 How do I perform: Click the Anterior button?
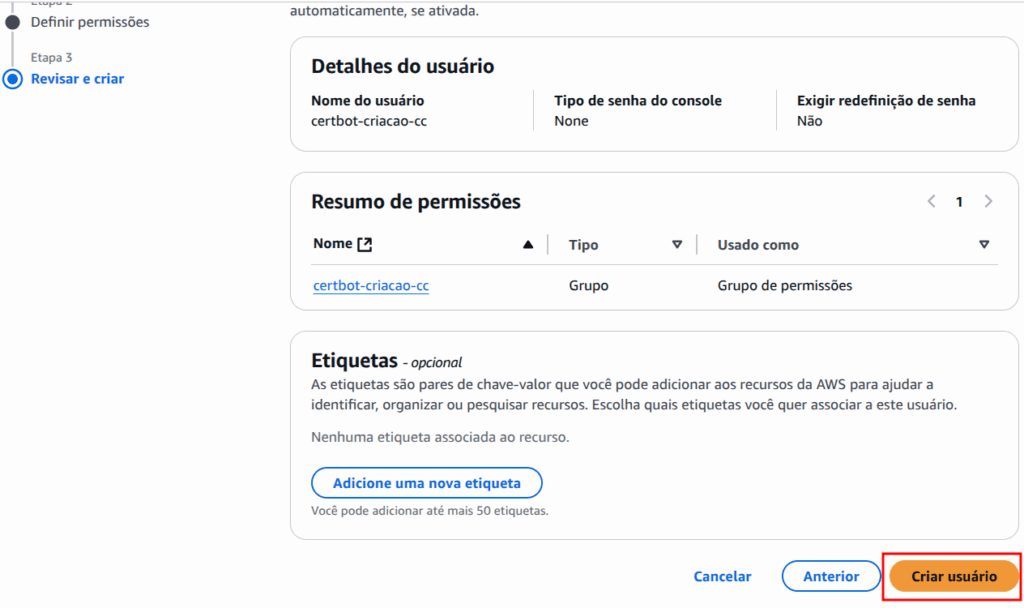(831, 576)
